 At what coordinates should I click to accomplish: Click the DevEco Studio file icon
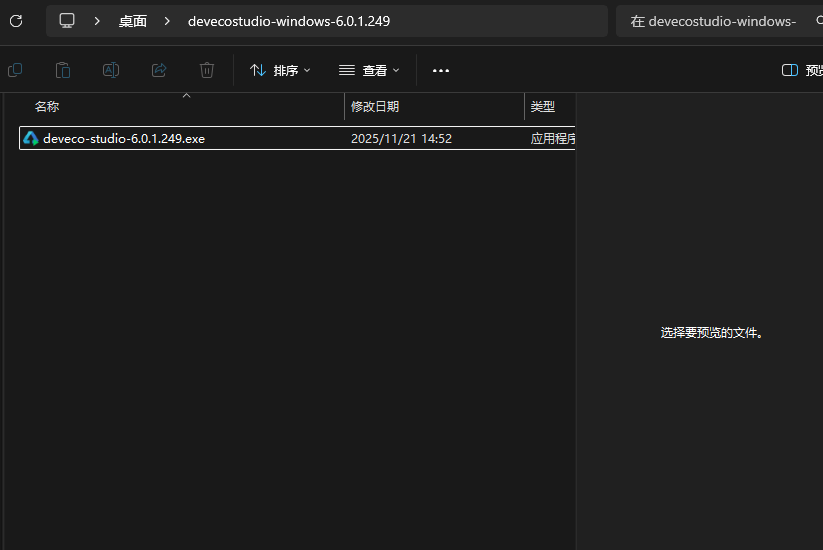coord(31,138)
